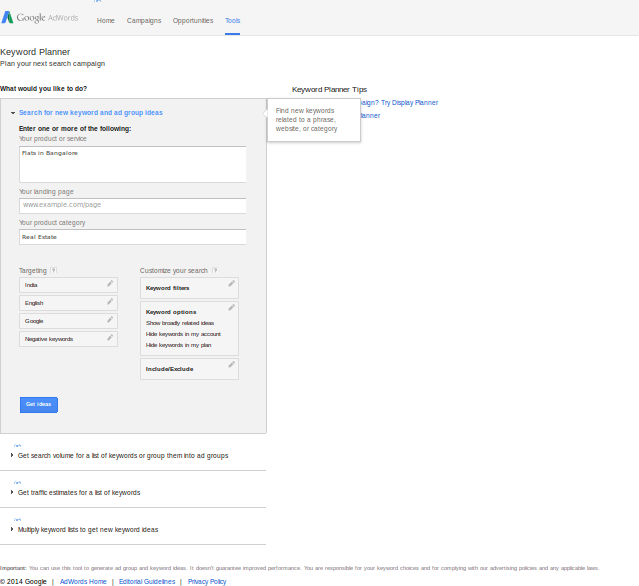Screen dimensions: 639x586
Task: Open the Privacy Policy link
Action: (x=207, y=582)
